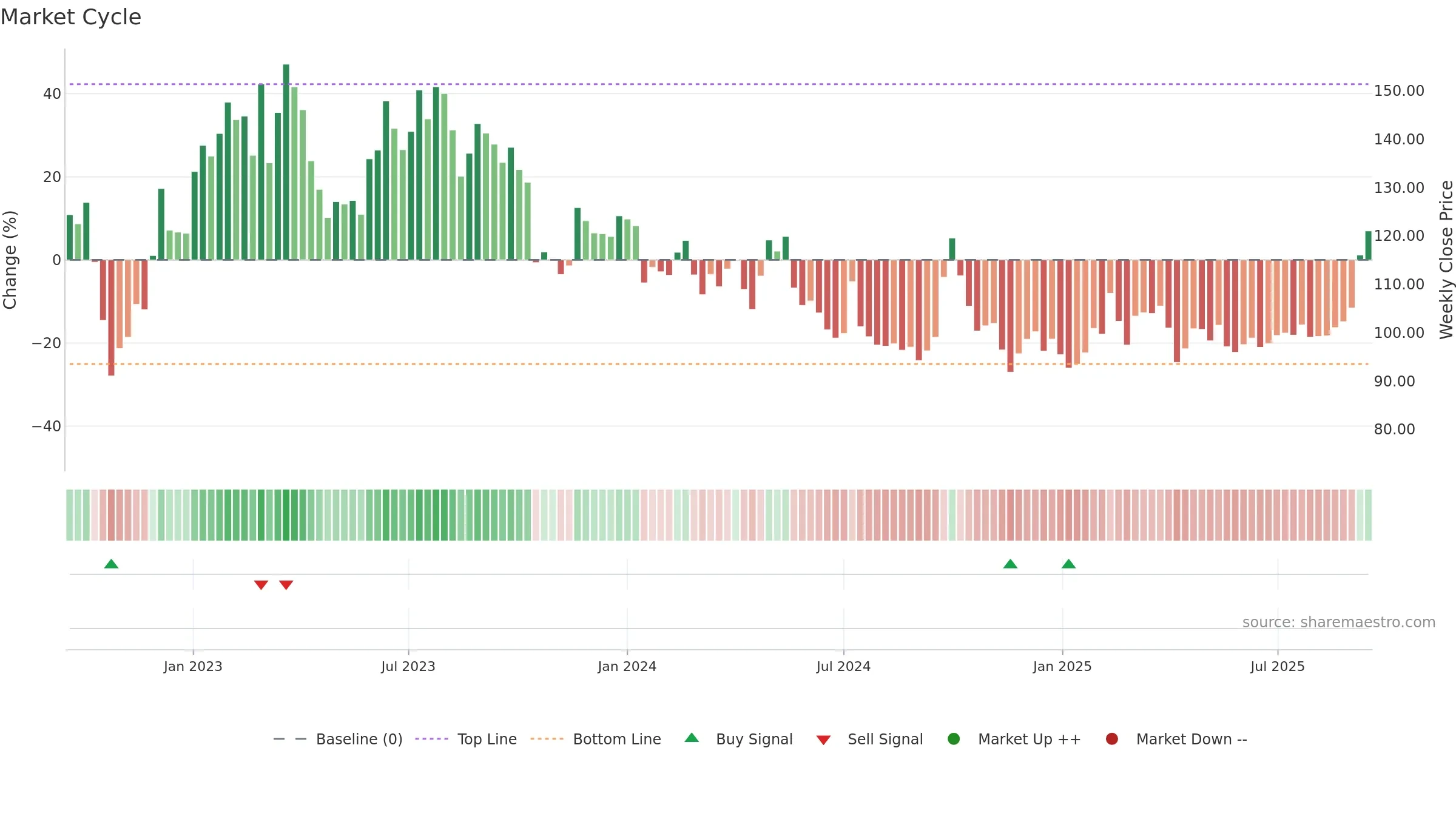This screenshot has height=819, width=1456.
Task: Click the 150.00 price axis label
Action: point(1399,91)
